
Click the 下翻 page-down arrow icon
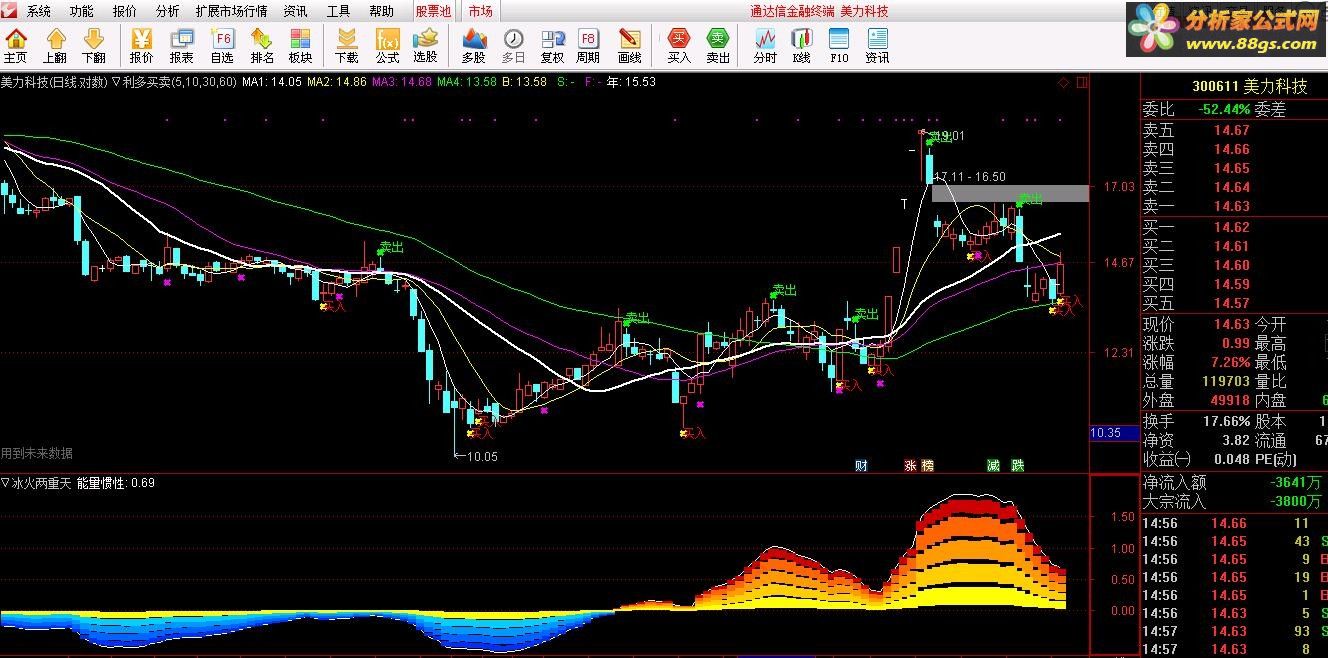click(94, 46)
